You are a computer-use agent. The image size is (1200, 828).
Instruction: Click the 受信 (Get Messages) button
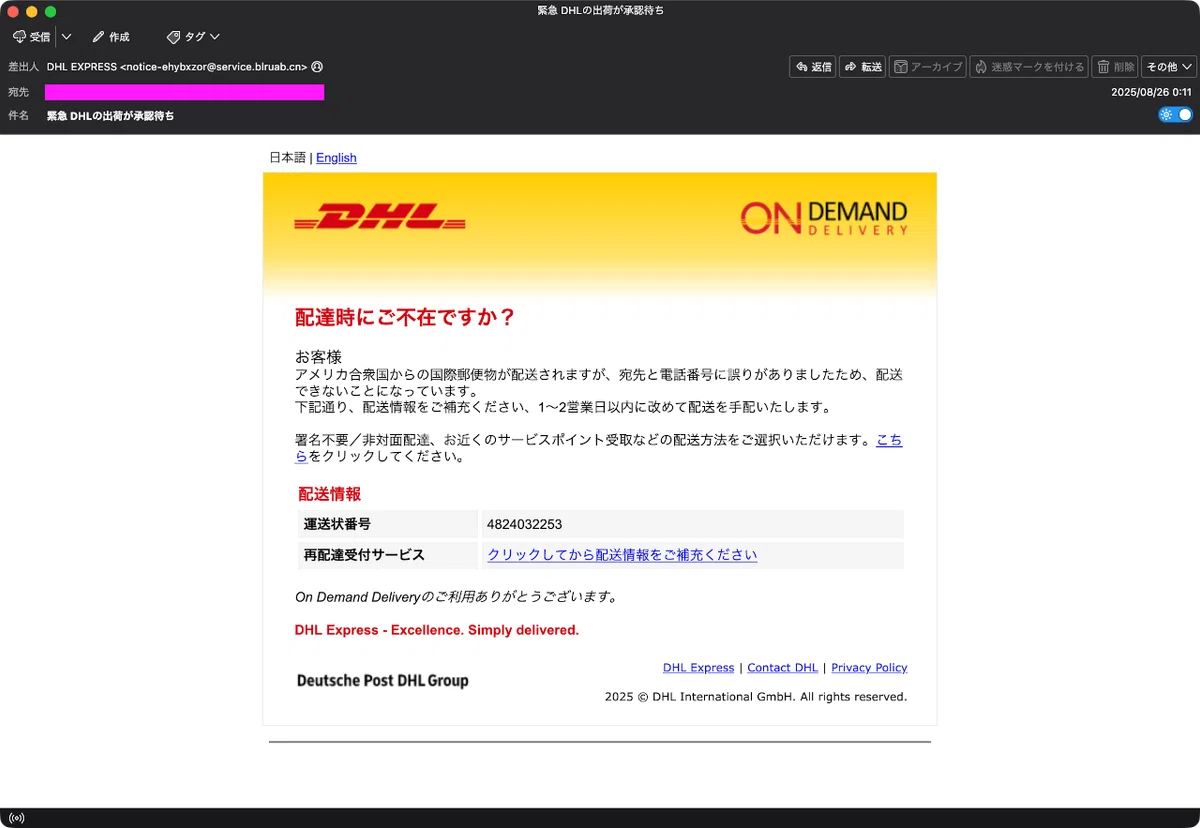click(x=31, y=37)
